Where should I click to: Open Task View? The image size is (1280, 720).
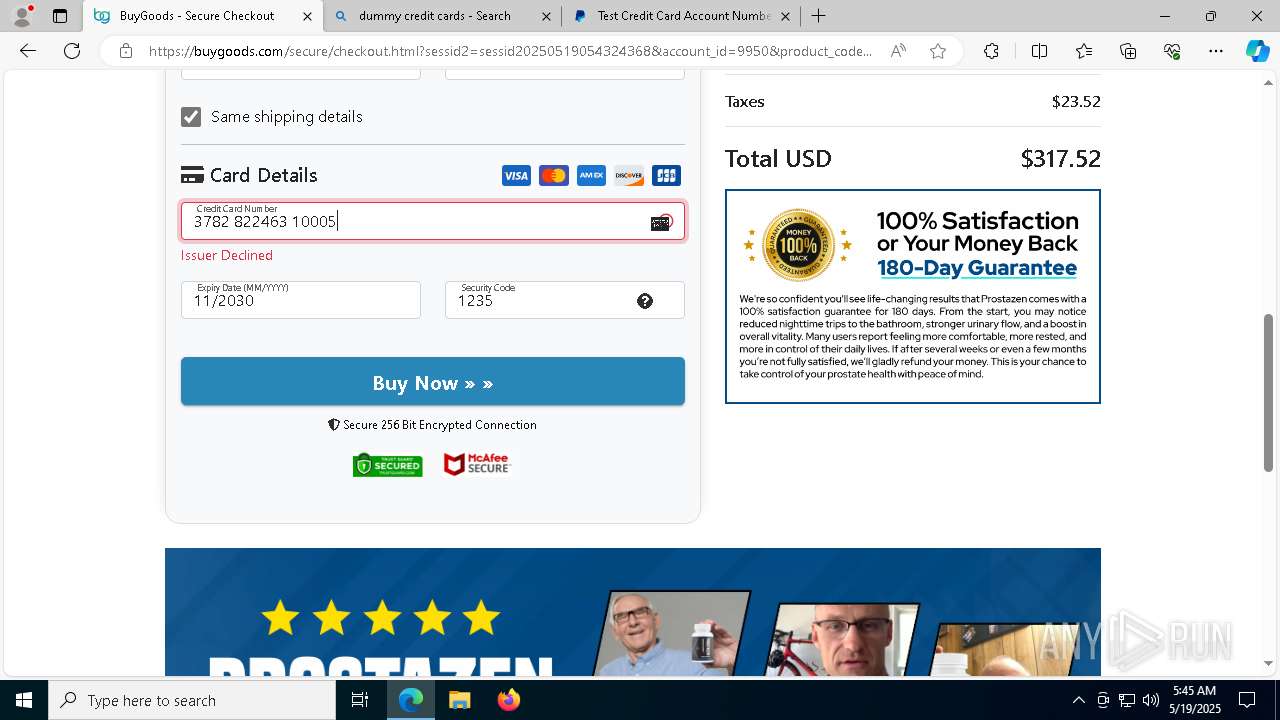(x=361, y=700)
